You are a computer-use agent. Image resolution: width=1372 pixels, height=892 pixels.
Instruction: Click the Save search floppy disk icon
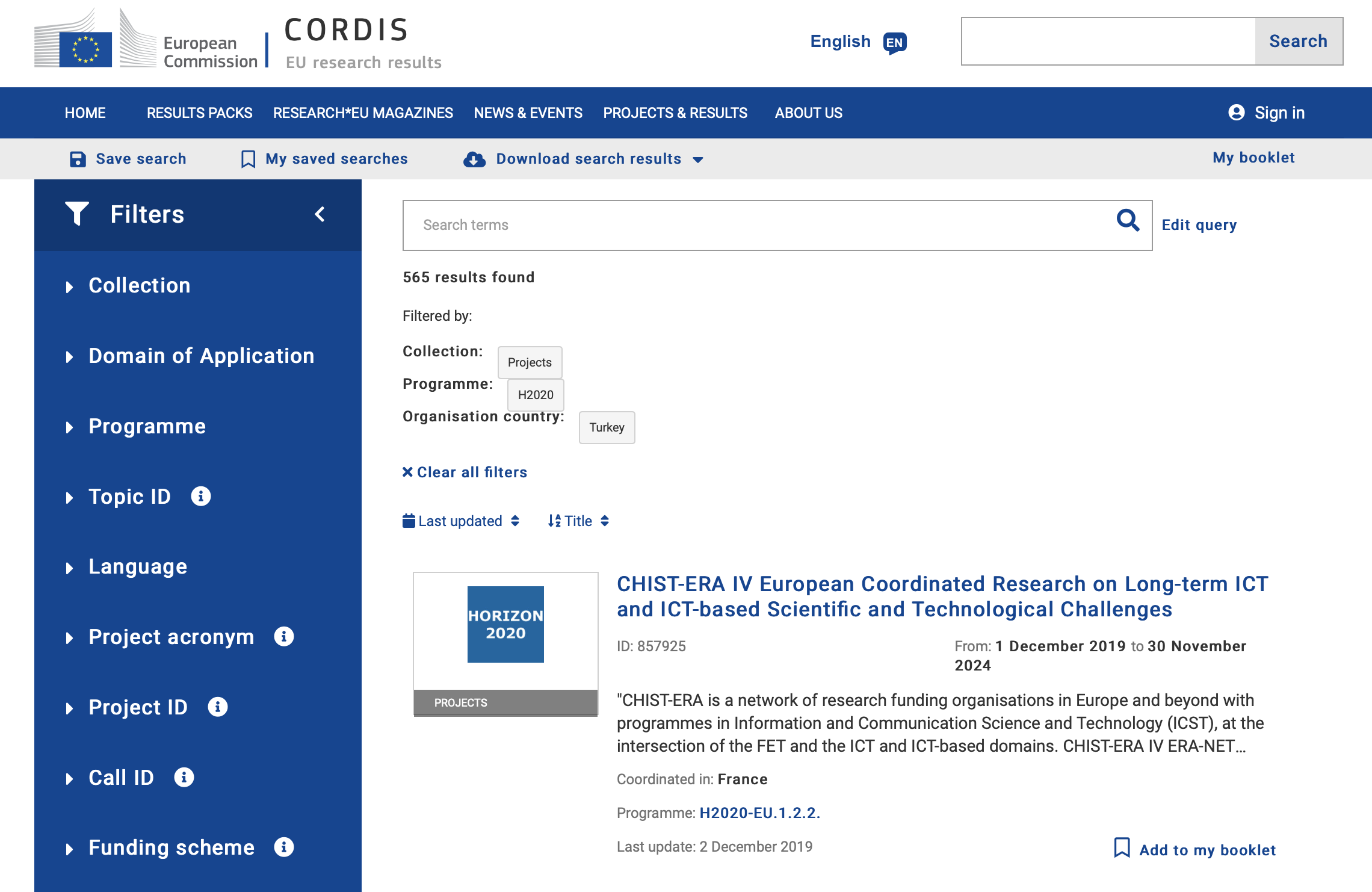78,159
